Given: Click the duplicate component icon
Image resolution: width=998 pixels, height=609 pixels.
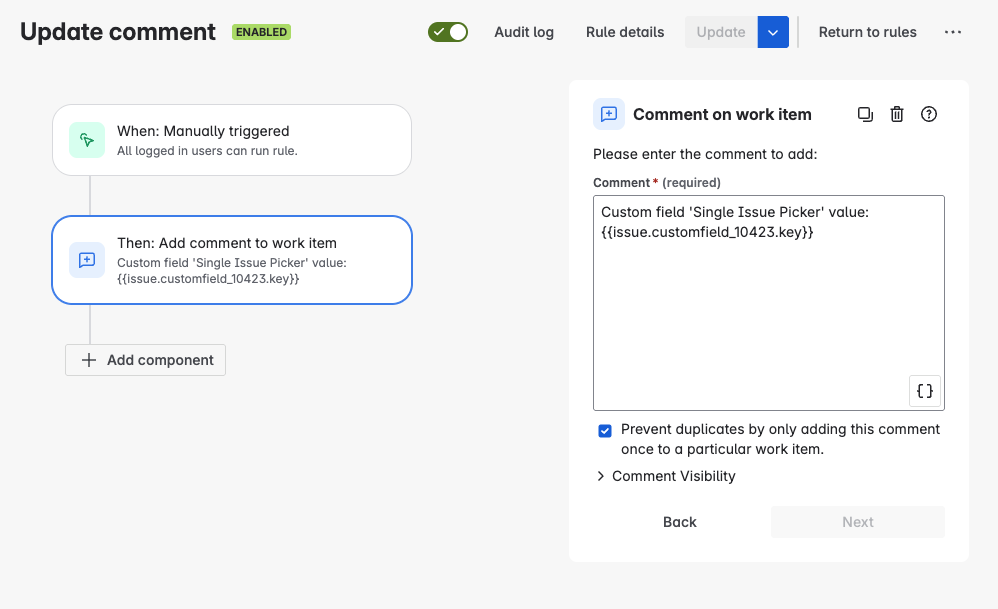Looking at the screenshot, I should (x=865, y=114).
